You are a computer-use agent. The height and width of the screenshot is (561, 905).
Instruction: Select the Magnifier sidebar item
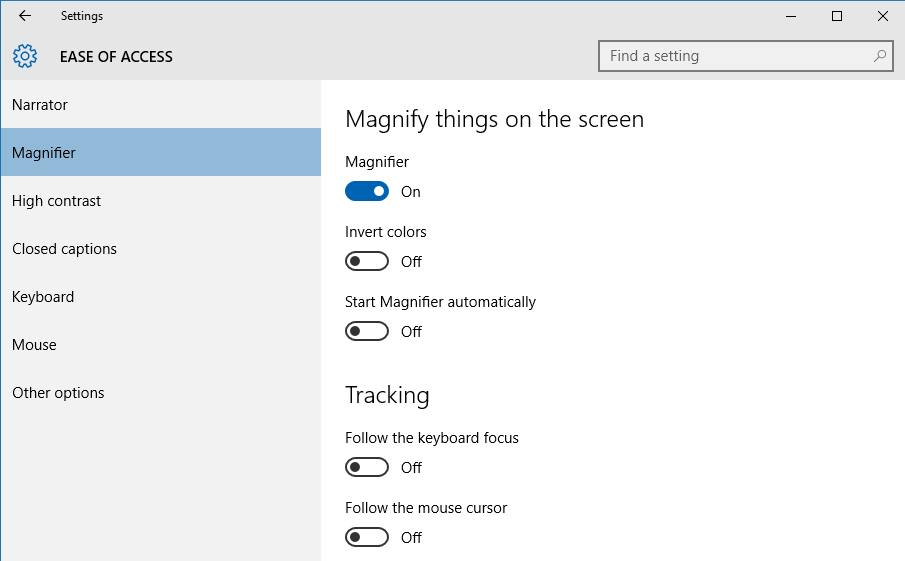click(161, 152)
